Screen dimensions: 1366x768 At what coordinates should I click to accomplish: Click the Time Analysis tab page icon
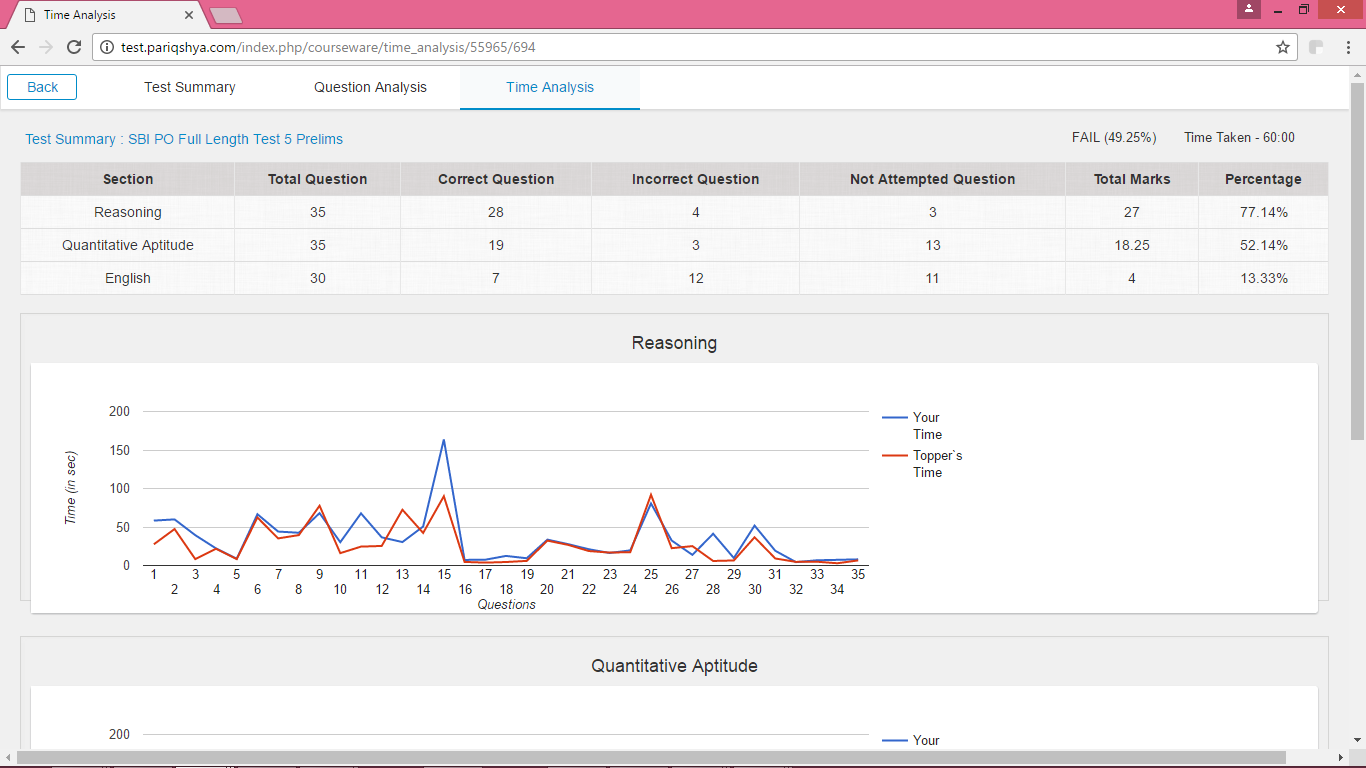tap(30, 15)
